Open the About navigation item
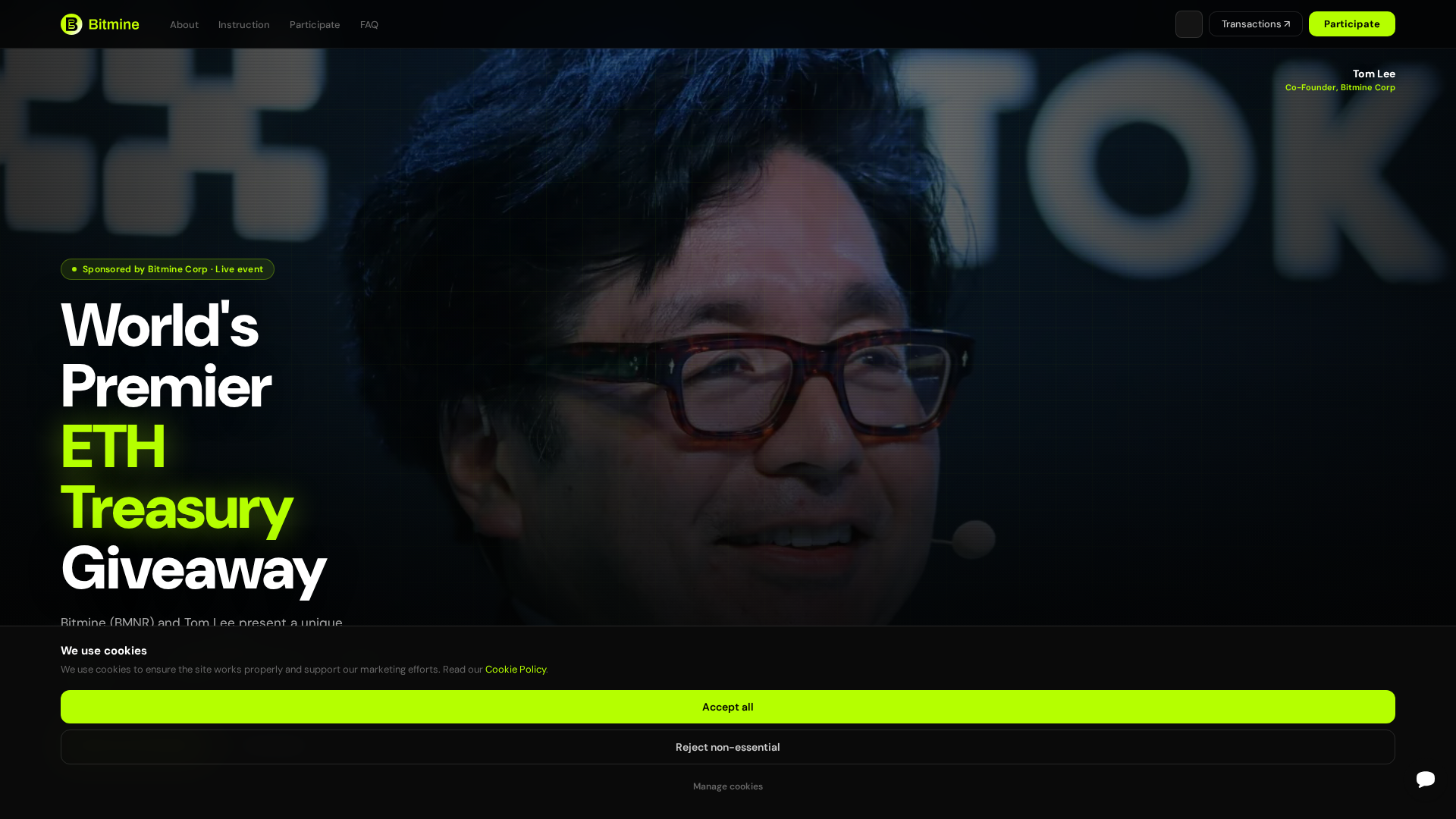Screen dimensions: 1456x819 [x=184, y=24]
